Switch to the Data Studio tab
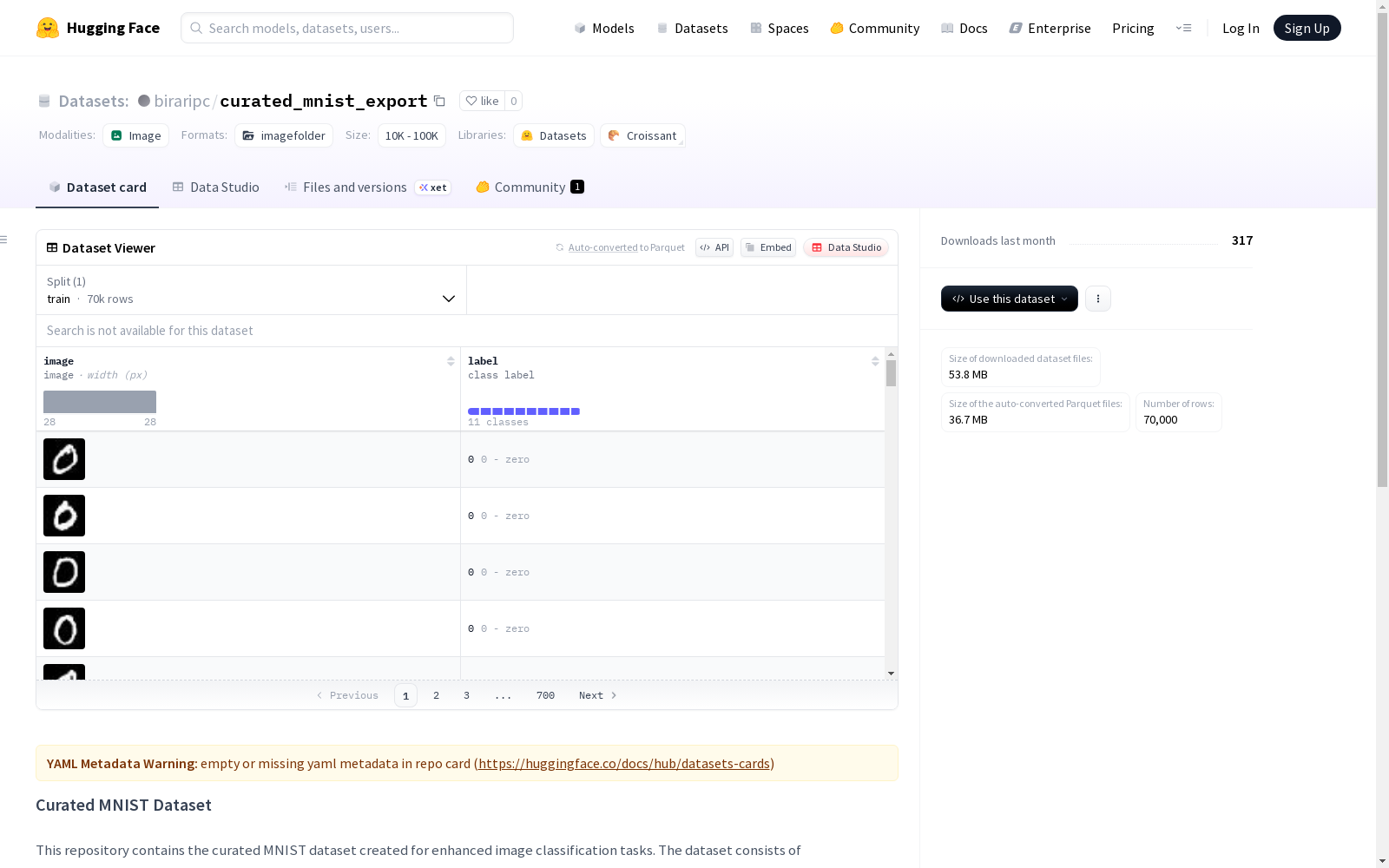The image size is (1389, 868). 215,187
